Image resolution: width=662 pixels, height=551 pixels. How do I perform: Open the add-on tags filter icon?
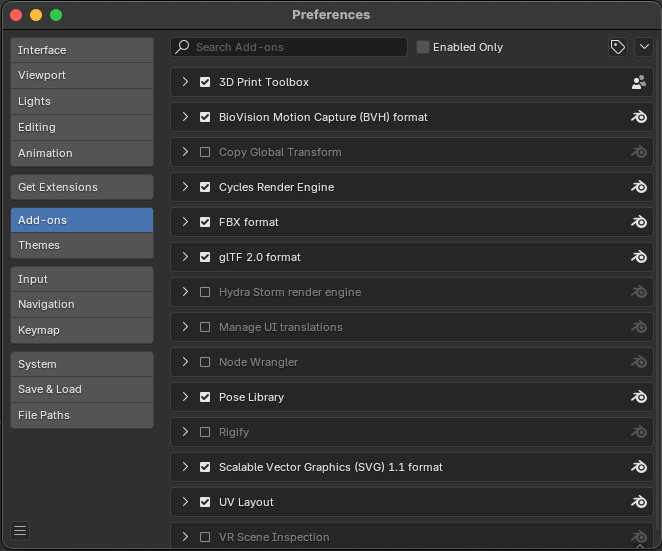coord(618,47)
